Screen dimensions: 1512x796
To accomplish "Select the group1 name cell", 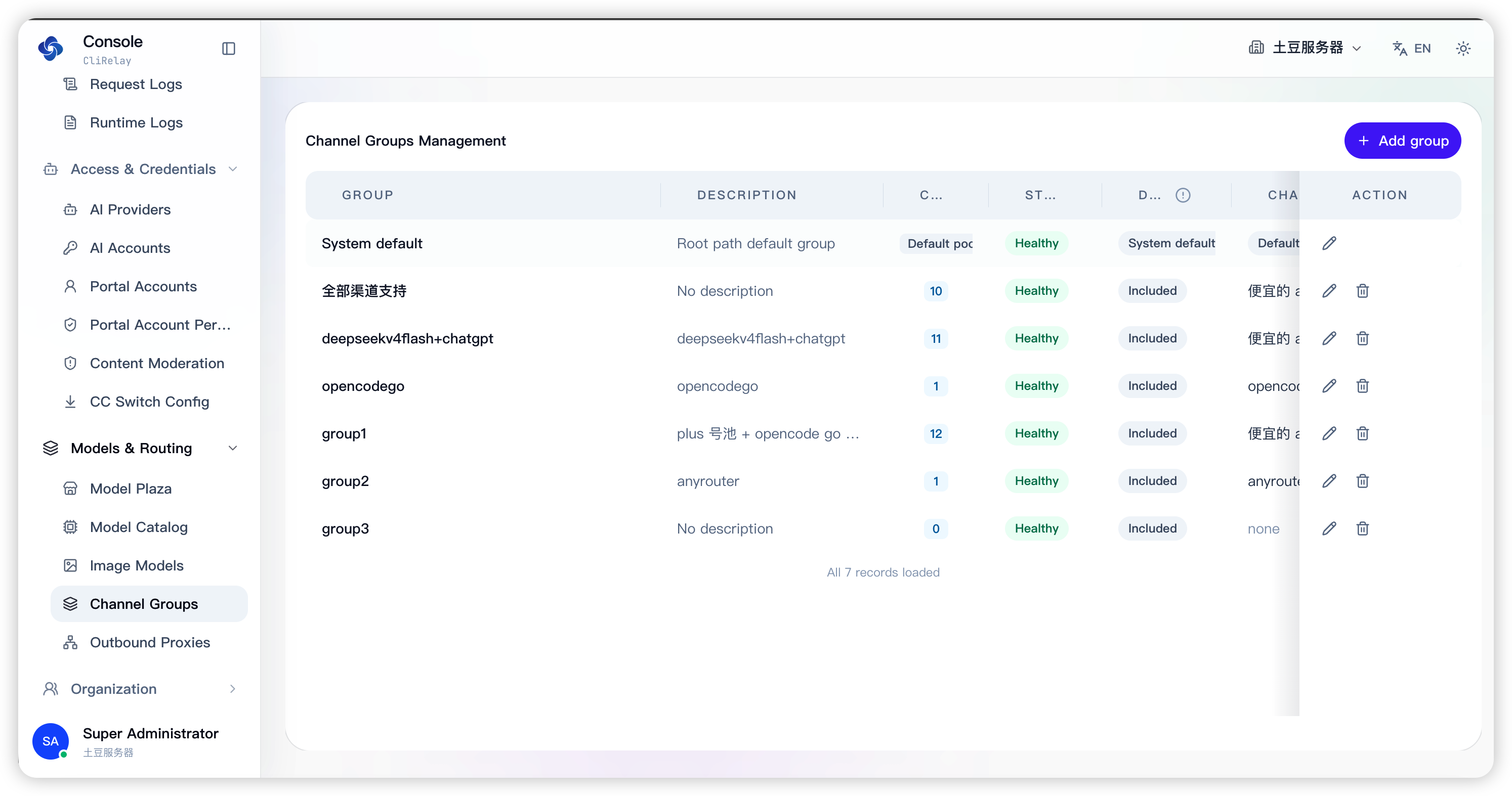I will coord(344,433).
